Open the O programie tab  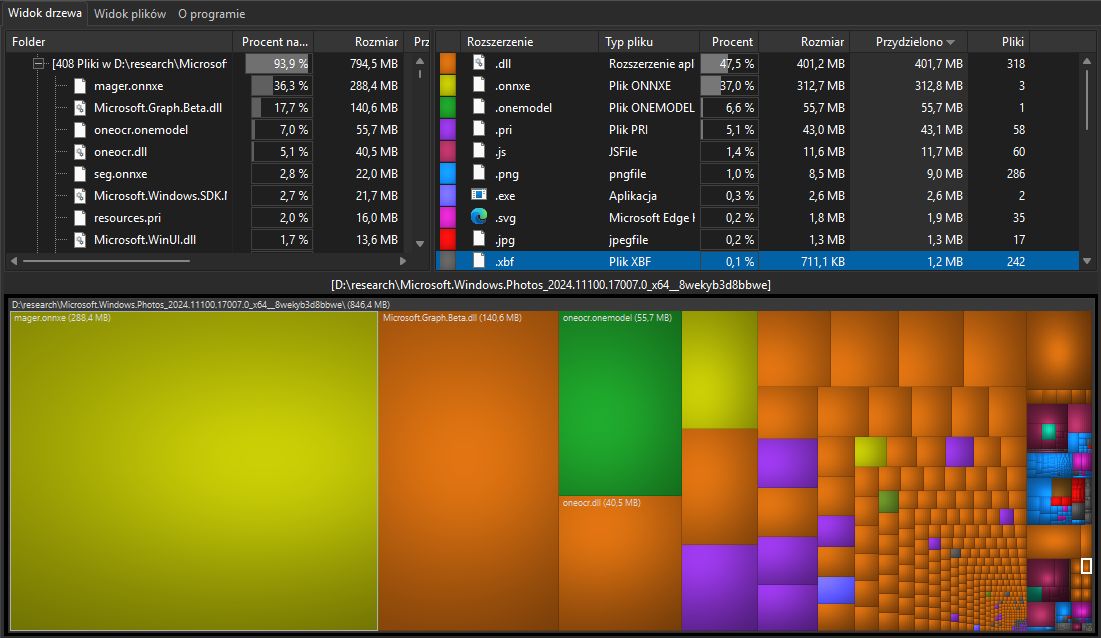[x=211, y=13]
